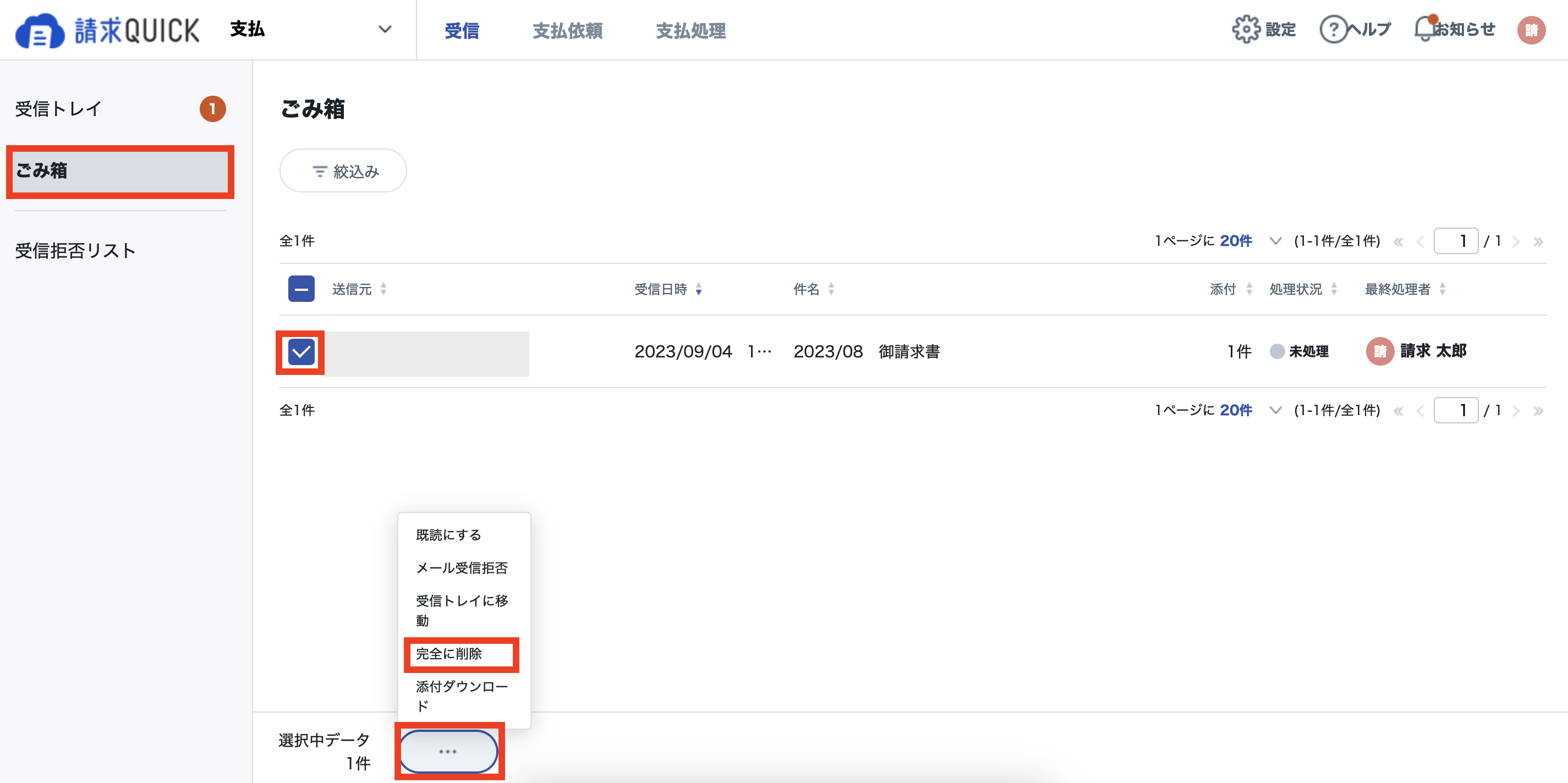Viewport: 1568px width, 783px height.
Task: Click the 2023/09/04 received date cell
Action: [x=703, y=352]
